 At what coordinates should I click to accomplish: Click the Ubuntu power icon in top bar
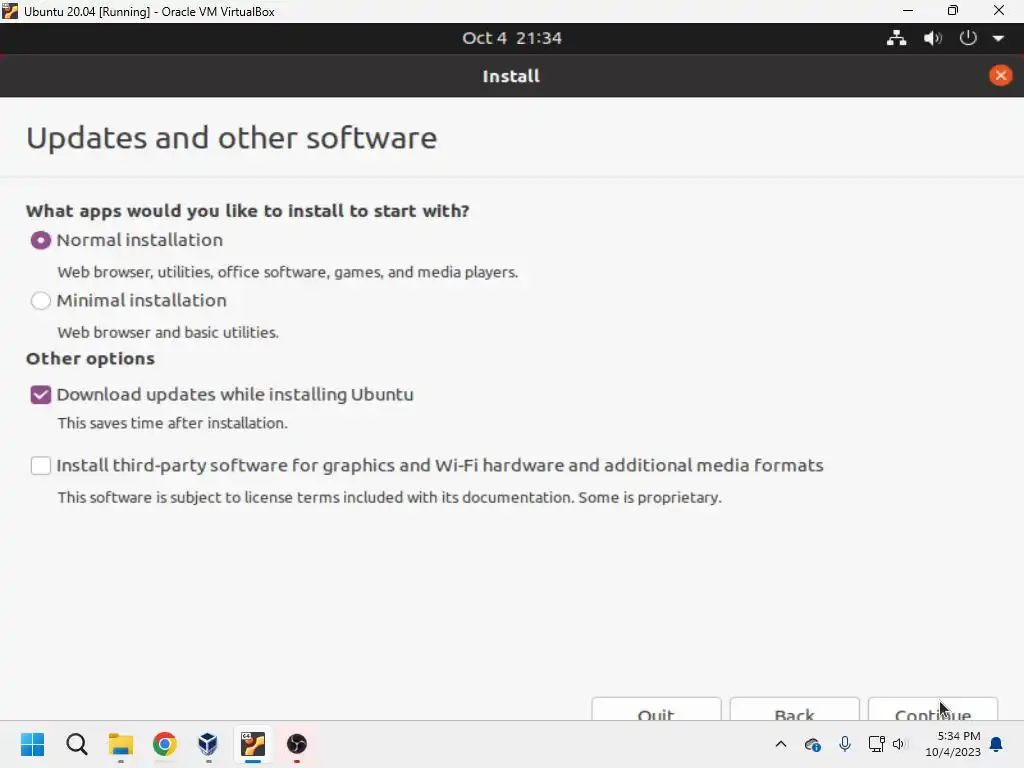click(968, 38)
